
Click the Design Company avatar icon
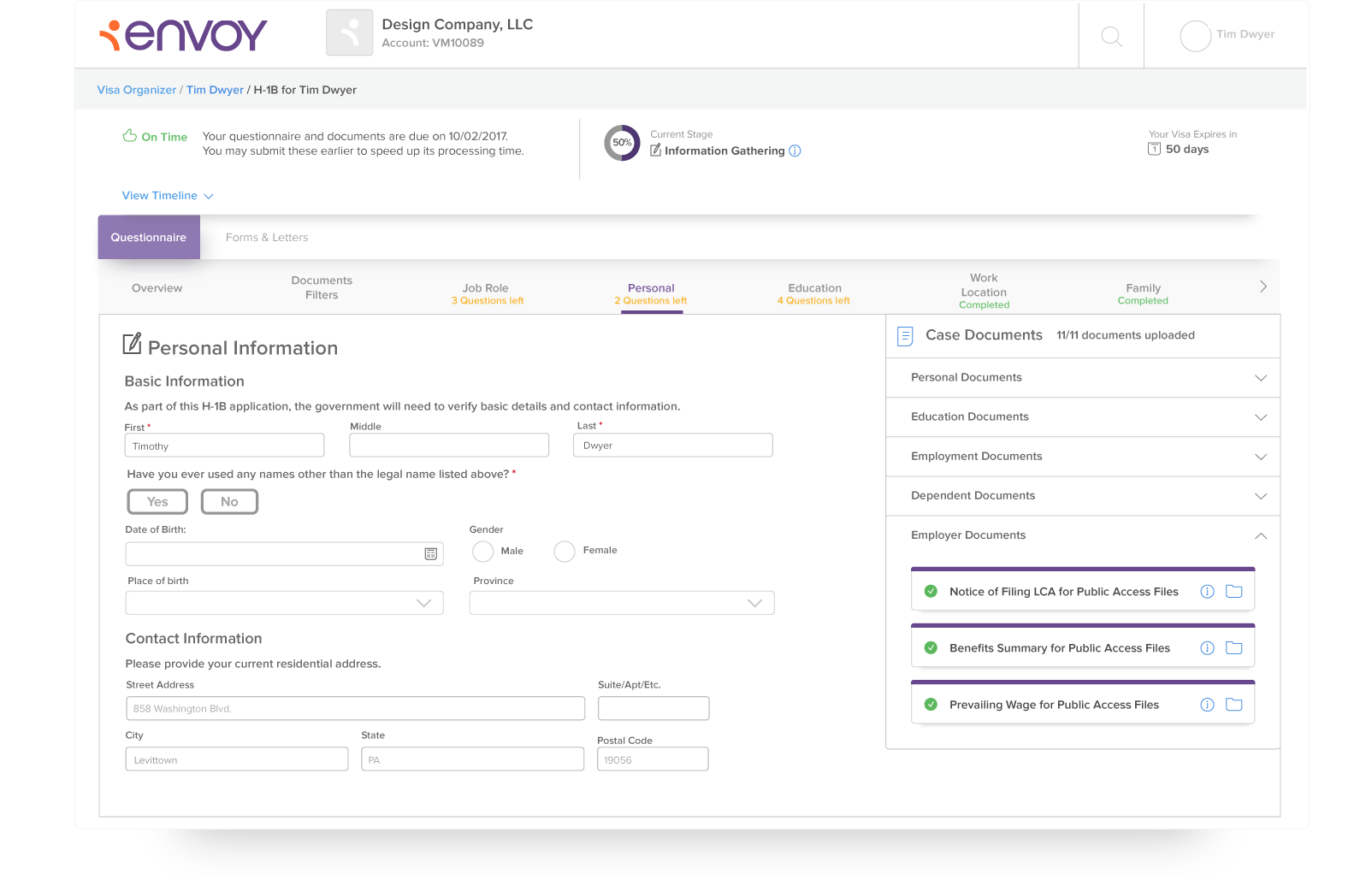click(x=349, y=32)
